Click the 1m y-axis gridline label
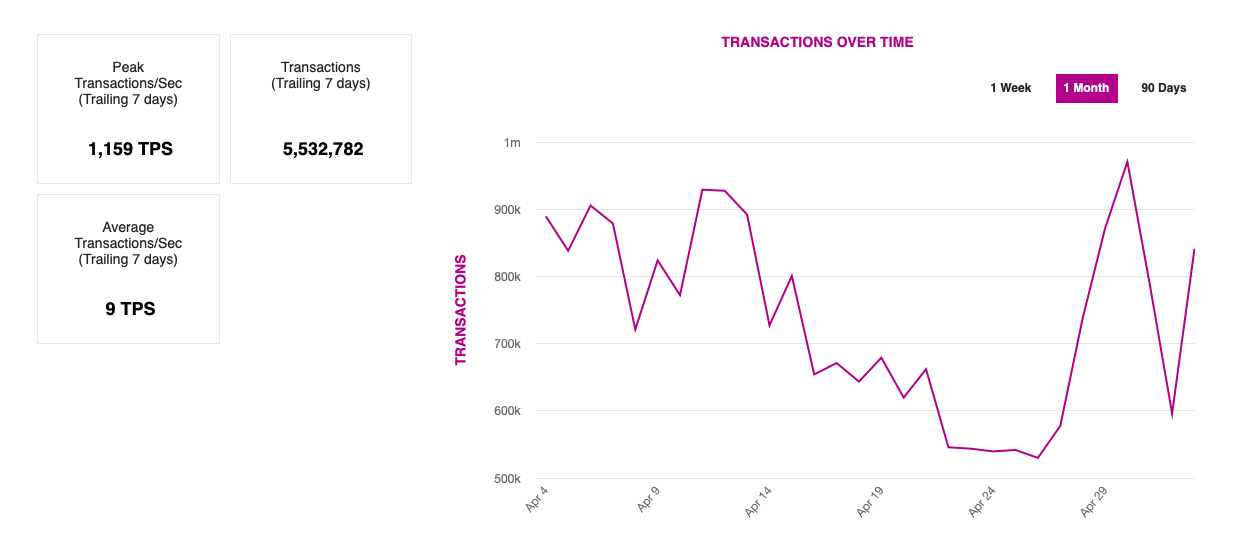This screenshot has width=1237, height=548. click(512, 143)
